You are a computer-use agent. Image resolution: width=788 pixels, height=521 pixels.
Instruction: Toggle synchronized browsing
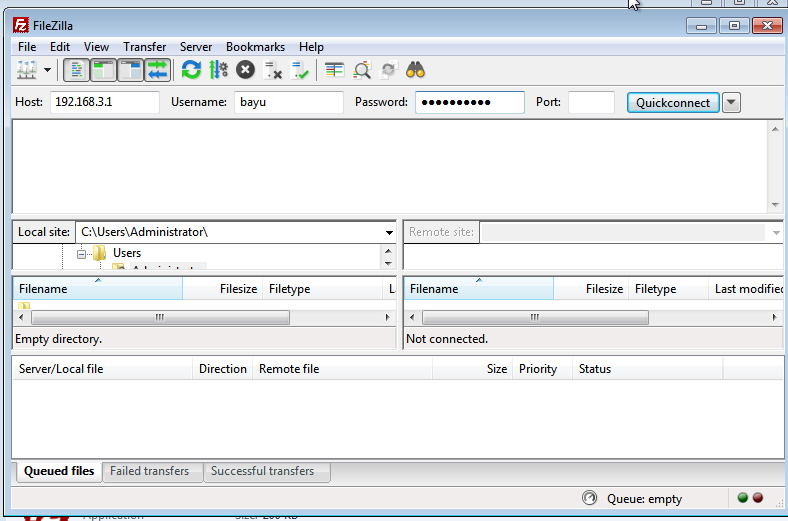388,70
